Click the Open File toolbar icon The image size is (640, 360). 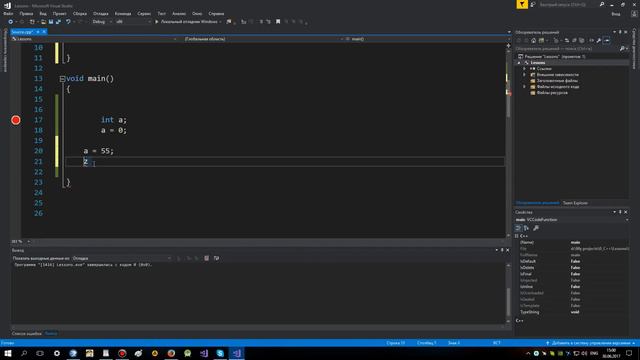[x=43, y=22]
